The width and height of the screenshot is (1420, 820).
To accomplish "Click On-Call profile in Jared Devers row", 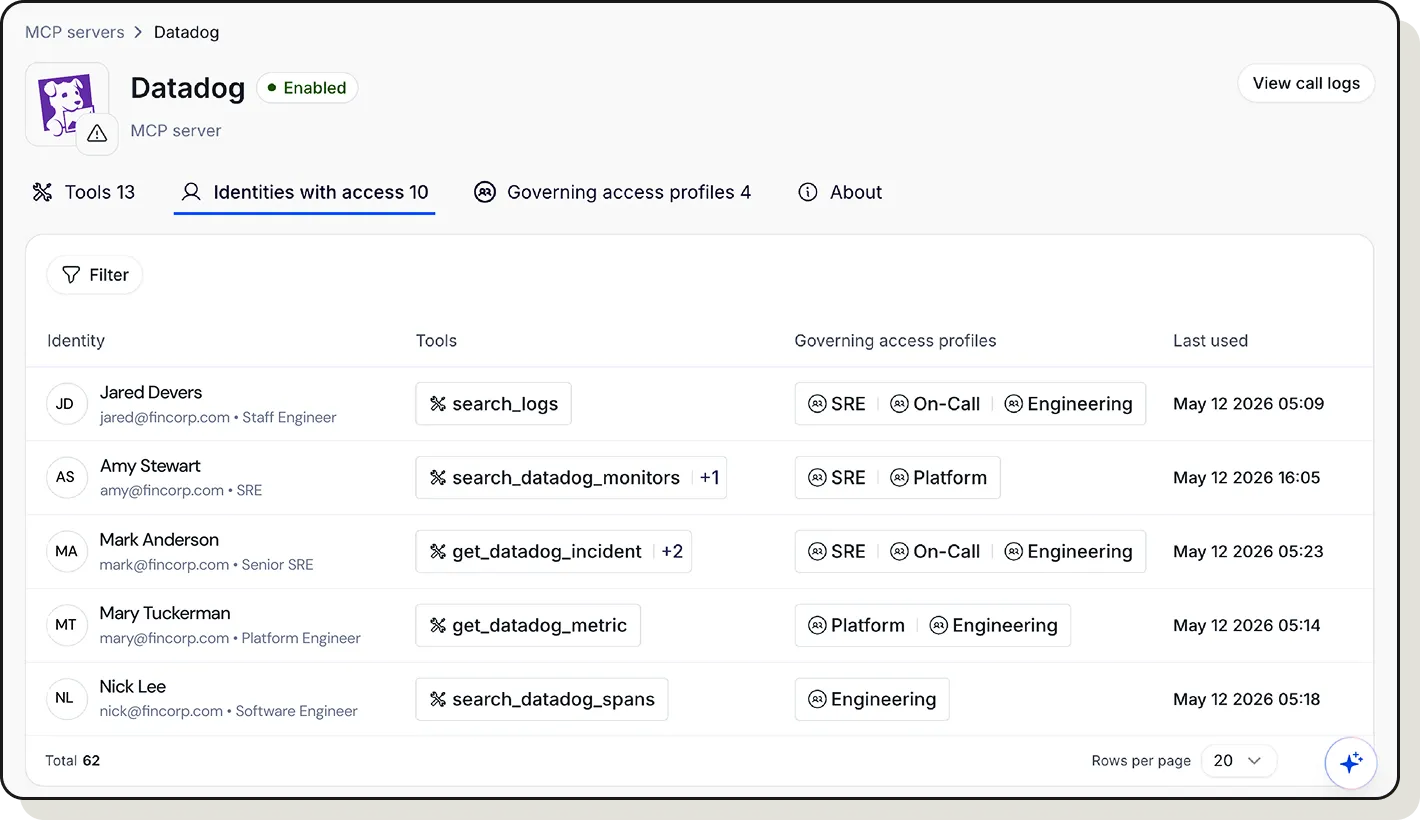I will pyautogui.click(x=935, y=404).
